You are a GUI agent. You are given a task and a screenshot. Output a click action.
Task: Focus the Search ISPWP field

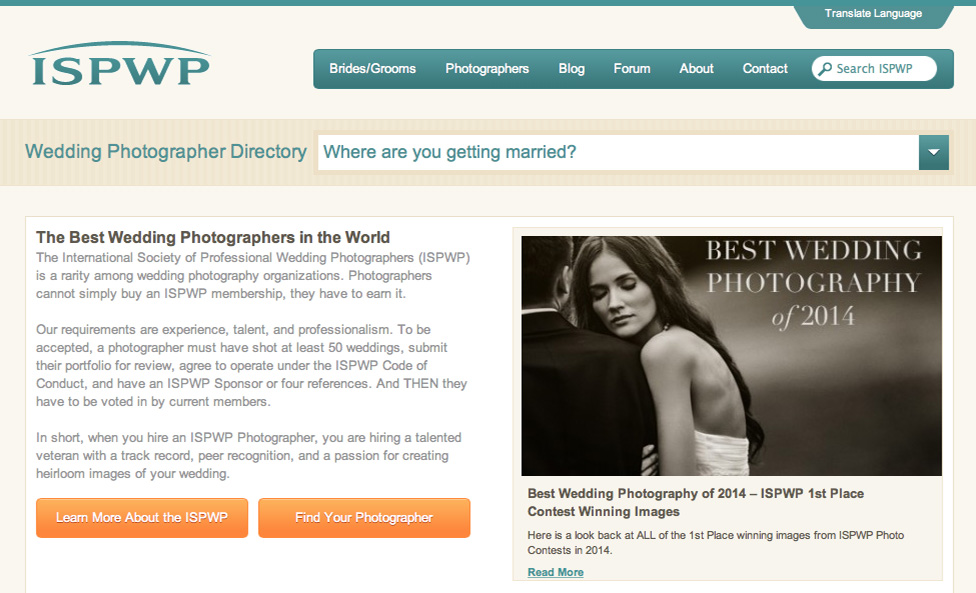tap(874, 68)
